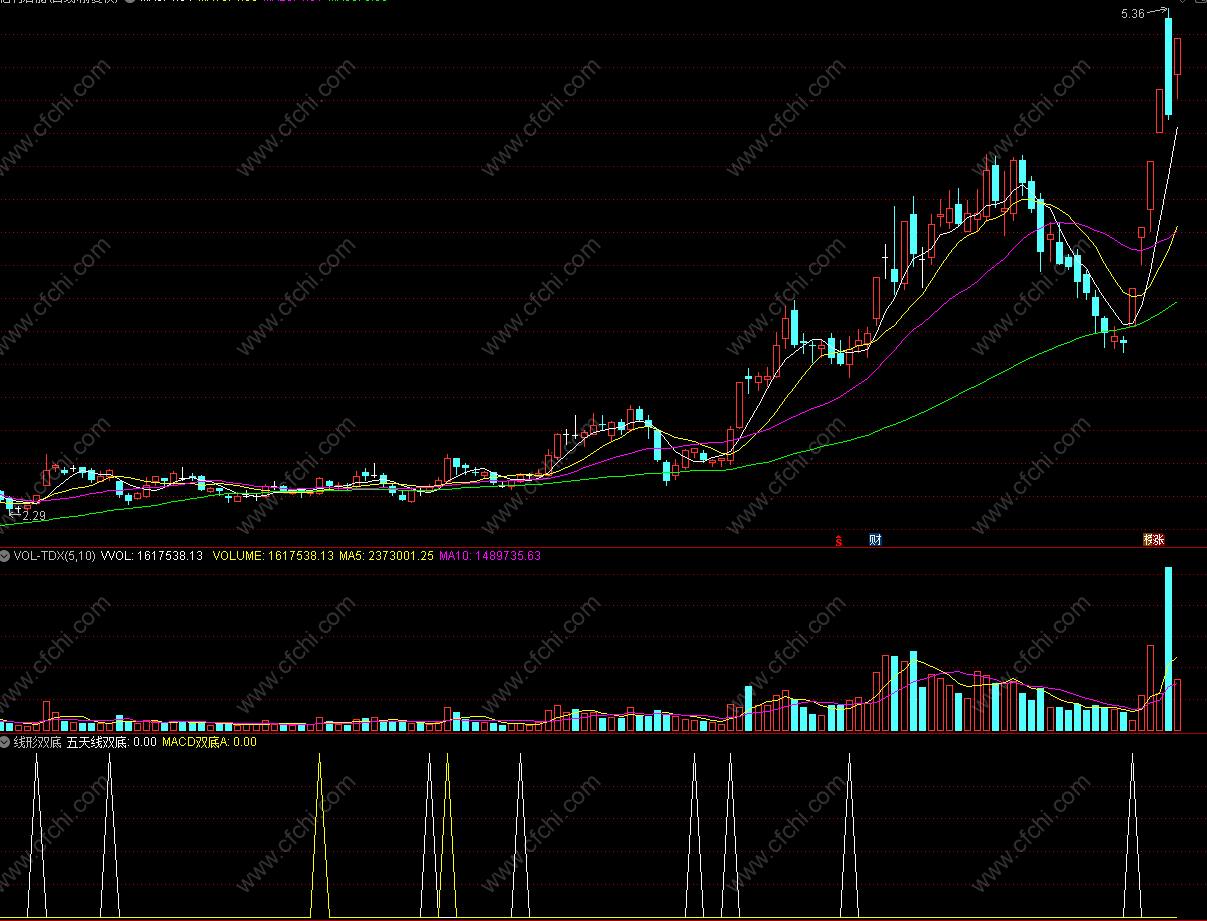Image resolution: width=1207 pixels, height=921 pixels.
Task: Click the VVOL: 1617538.13 value
Action: 152,555
